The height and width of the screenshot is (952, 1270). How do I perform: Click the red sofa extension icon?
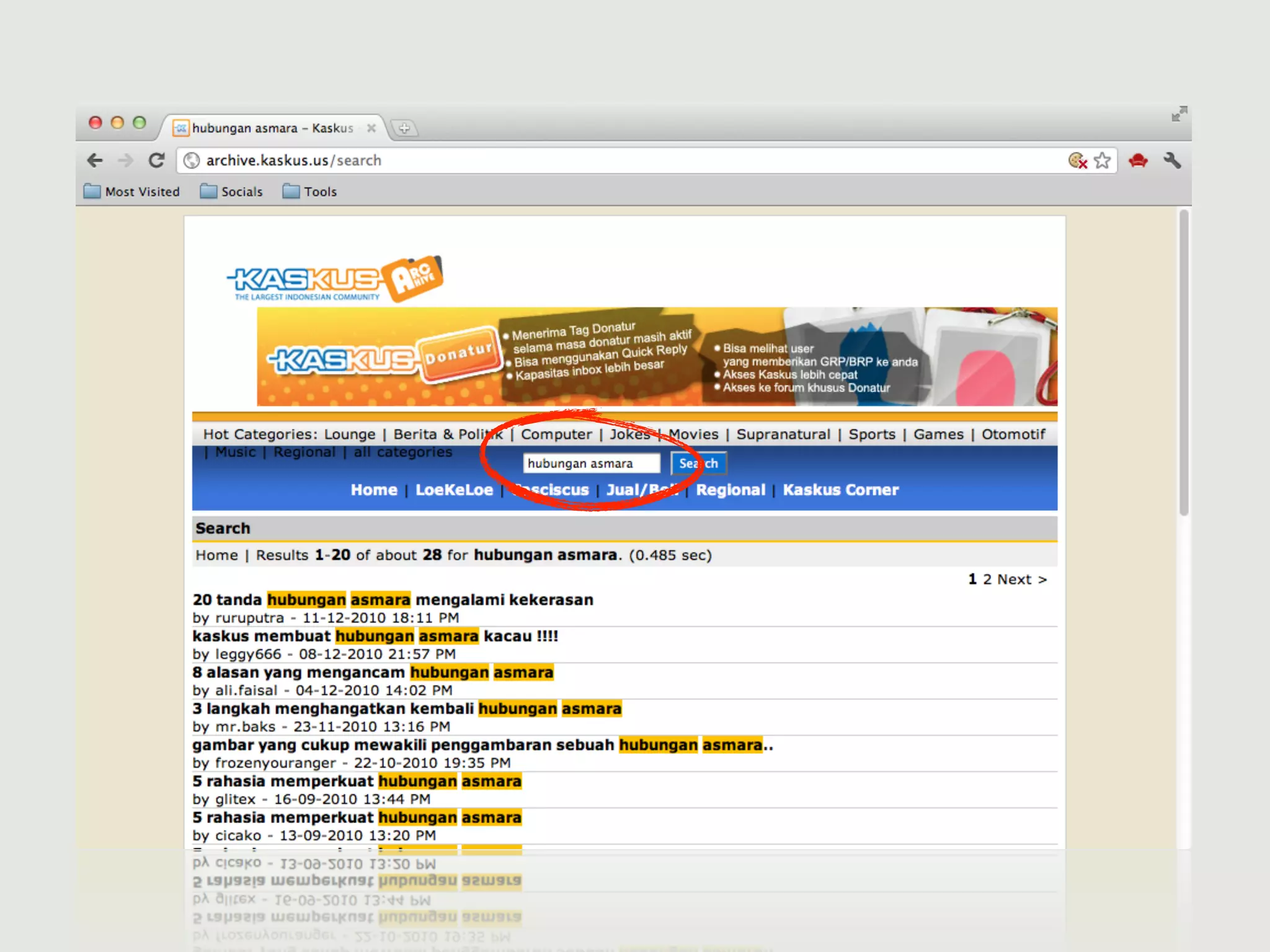(x=1138, y=161)
